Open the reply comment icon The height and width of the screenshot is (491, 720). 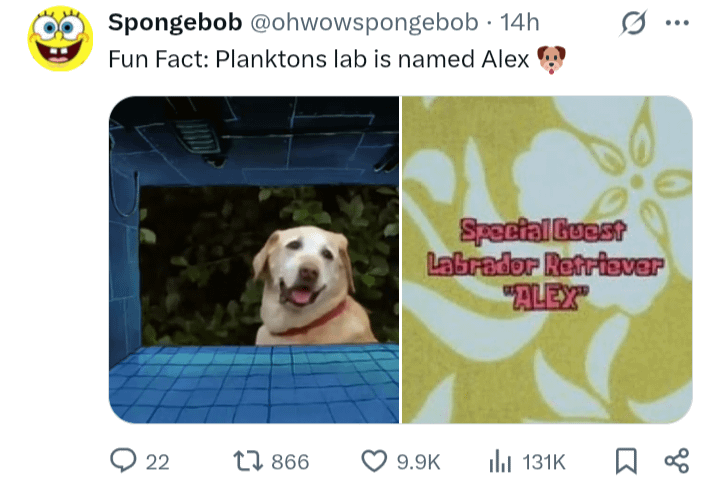(x=123, y=461)
